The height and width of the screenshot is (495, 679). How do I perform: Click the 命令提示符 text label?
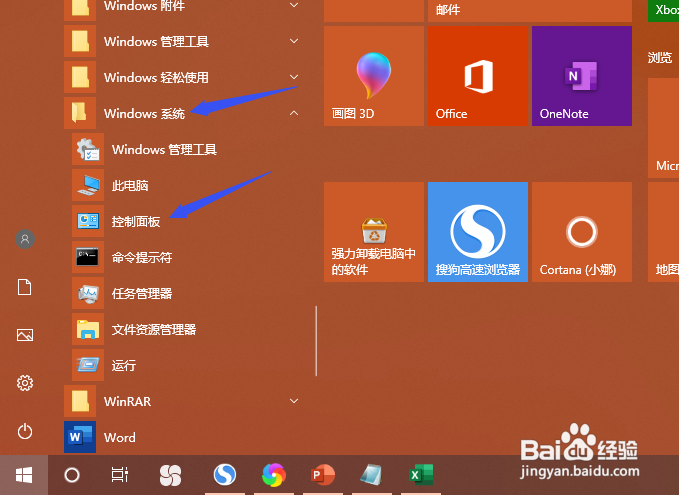[142, 258]
